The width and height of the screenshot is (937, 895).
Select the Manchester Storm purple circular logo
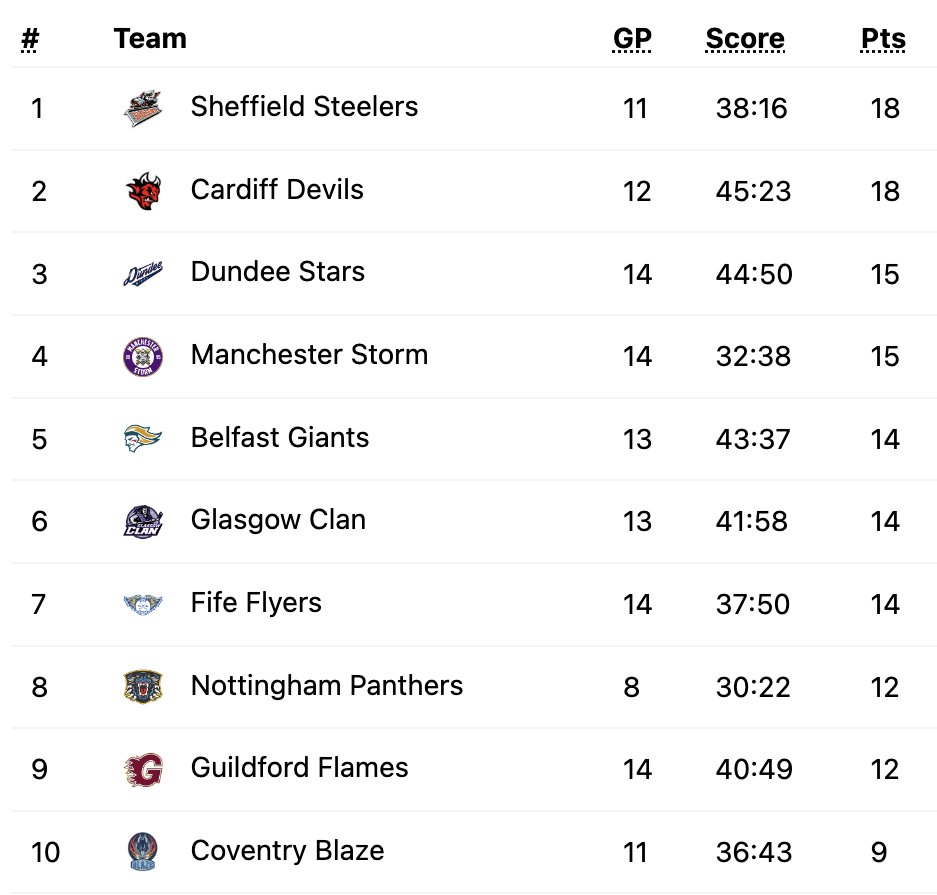pos(143,357)
